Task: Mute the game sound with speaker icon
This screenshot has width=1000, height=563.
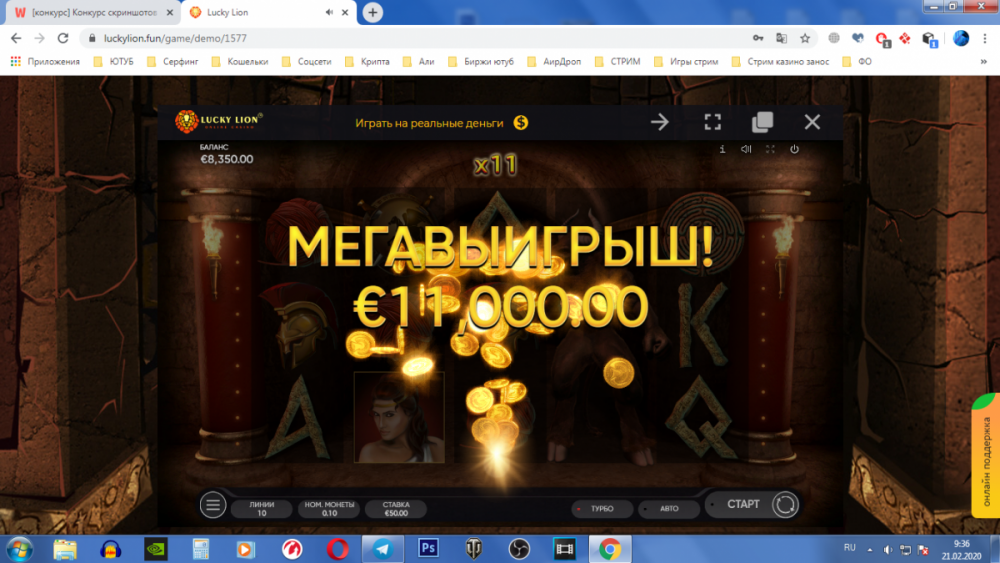Action: (746, 149)
